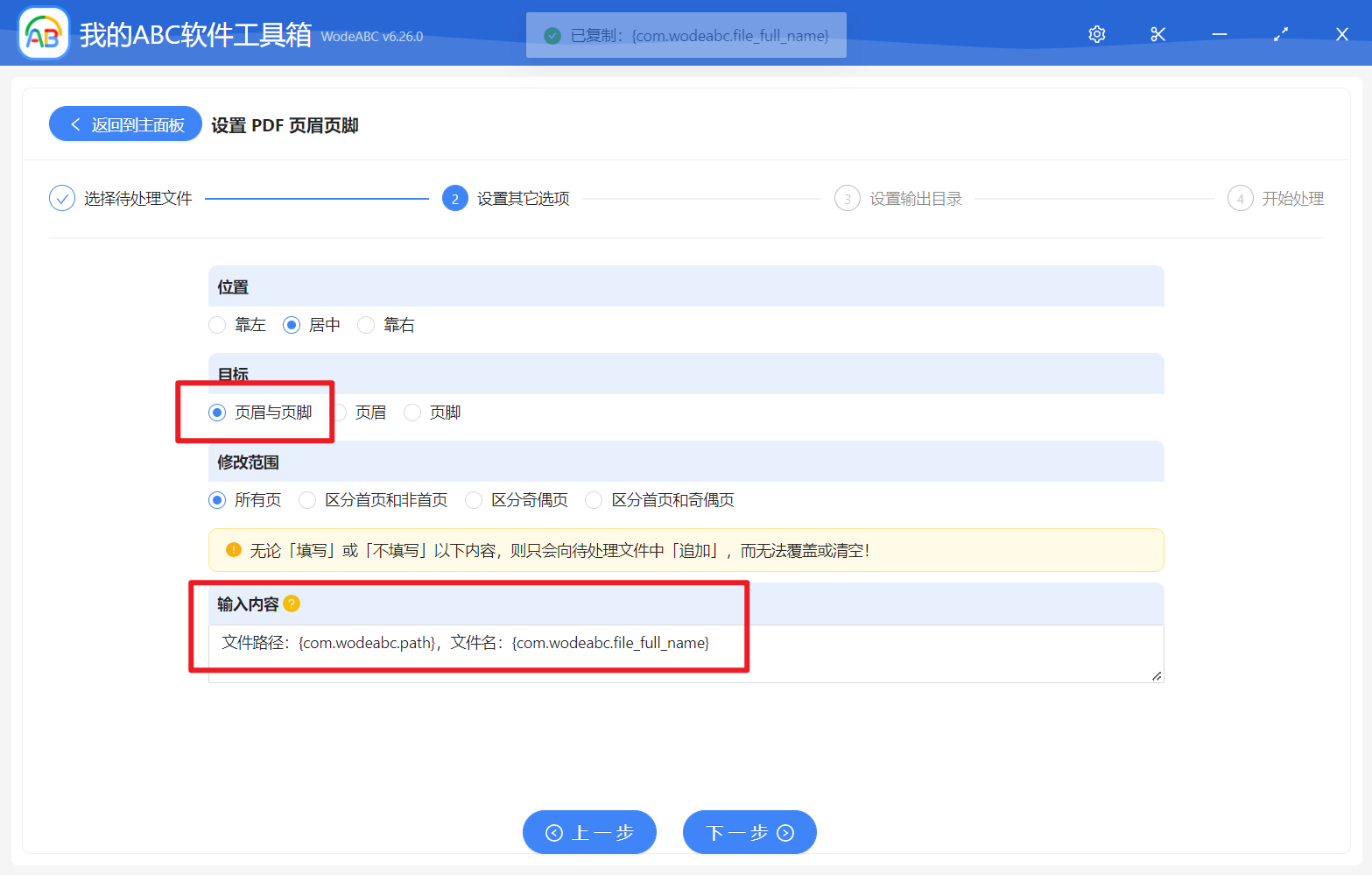Click the 下一步 next button
The image size is (1372, 875).
(749, 832)
